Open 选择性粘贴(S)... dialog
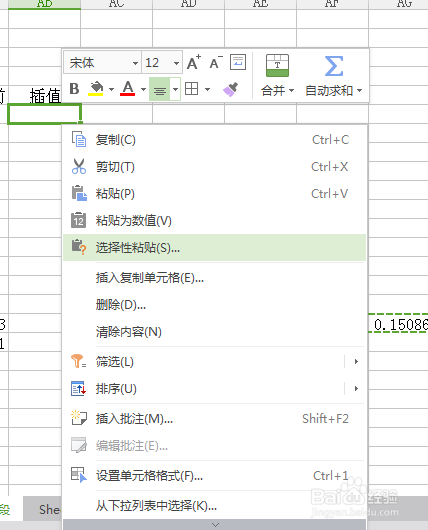Screen dimensions: 428x530 coord(214,248)
